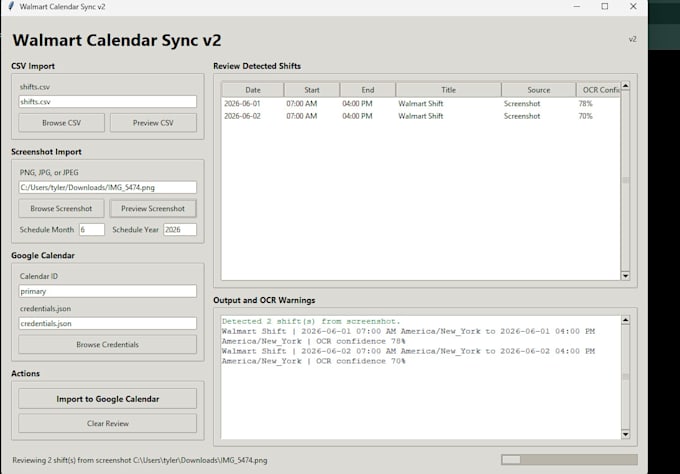
Task: Open Preview Screenshot
Action: pos(153,209)
